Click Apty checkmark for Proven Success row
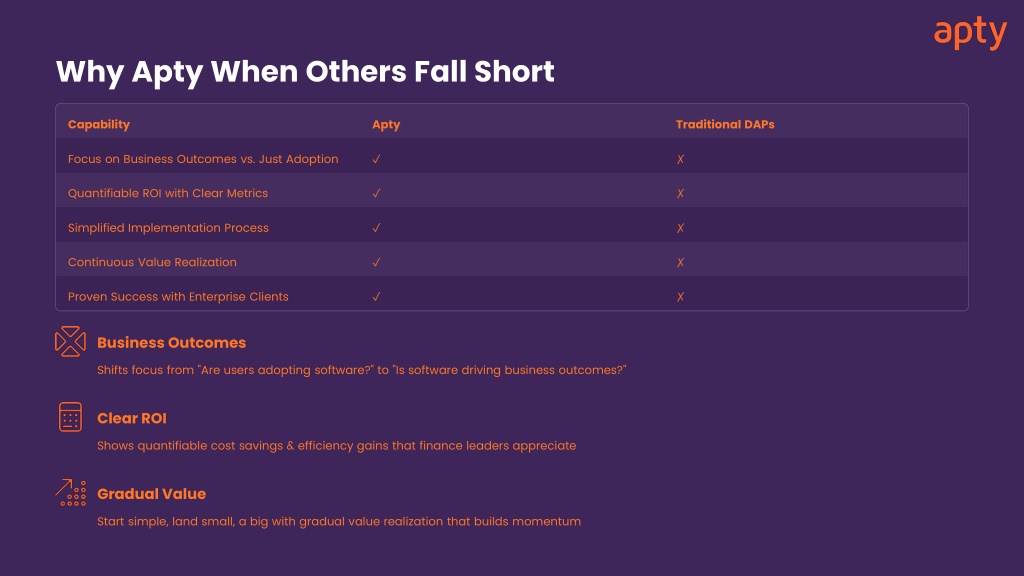The image size is (1024, 576). pos(376,296)
